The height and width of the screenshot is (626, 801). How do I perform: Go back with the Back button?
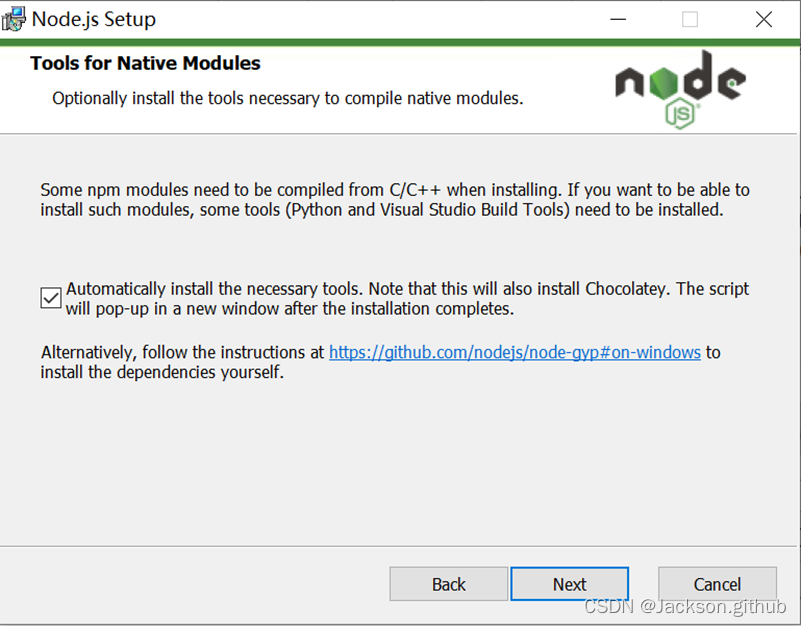pyautogui.click(x=448, y=584)
